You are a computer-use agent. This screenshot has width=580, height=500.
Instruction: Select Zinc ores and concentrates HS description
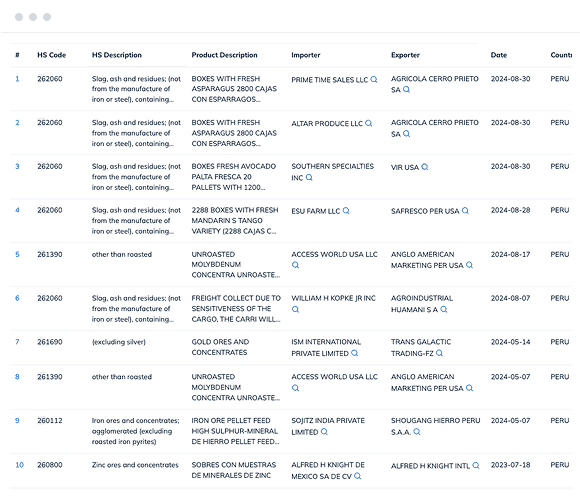tap(135, 465)
